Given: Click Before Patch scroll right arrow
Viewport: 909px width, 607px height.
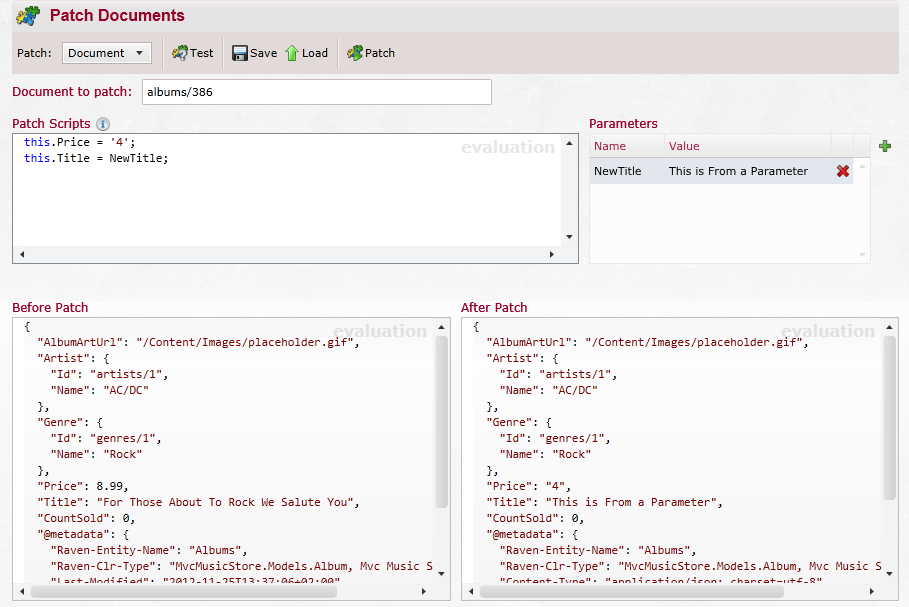Looking at the screenshot, I should click(424, 591).
